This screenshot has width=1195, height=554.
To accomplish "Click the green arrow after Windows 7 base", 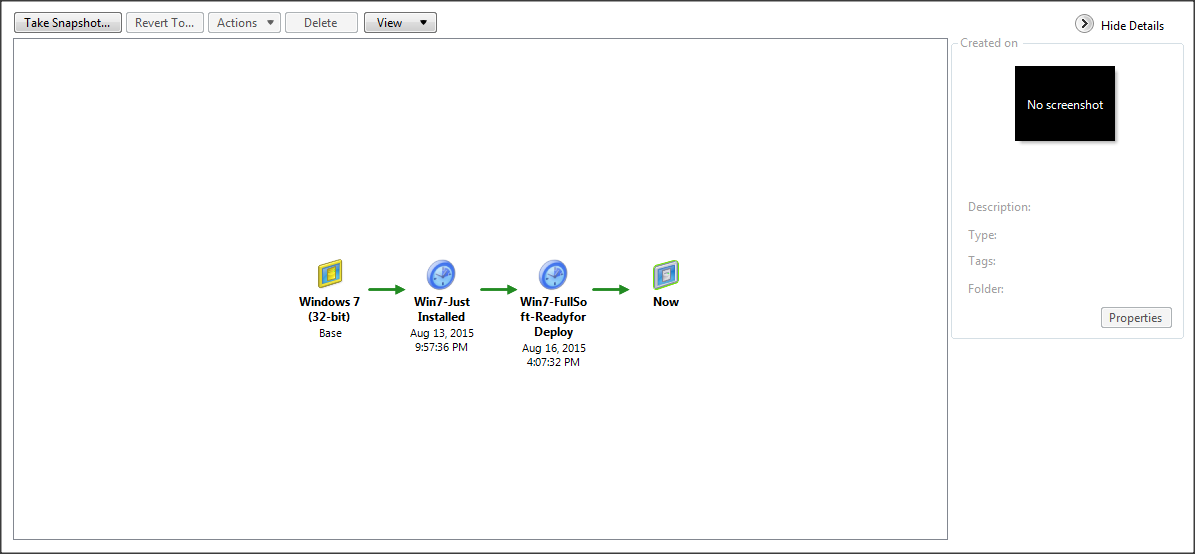I will pos(386,290).
